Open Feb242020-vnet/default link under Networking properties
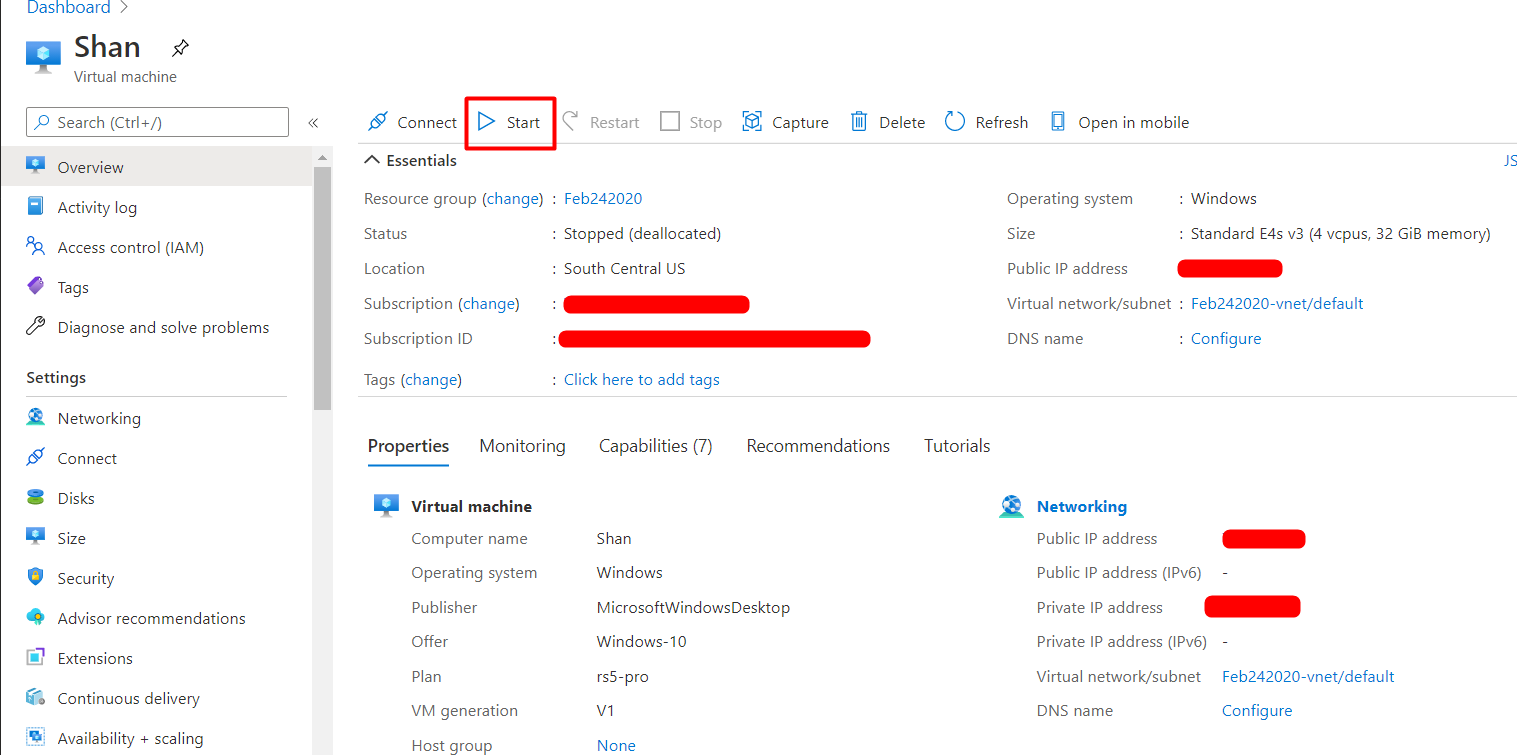This screenshot has height=755, width=1517. point(1308,676)
